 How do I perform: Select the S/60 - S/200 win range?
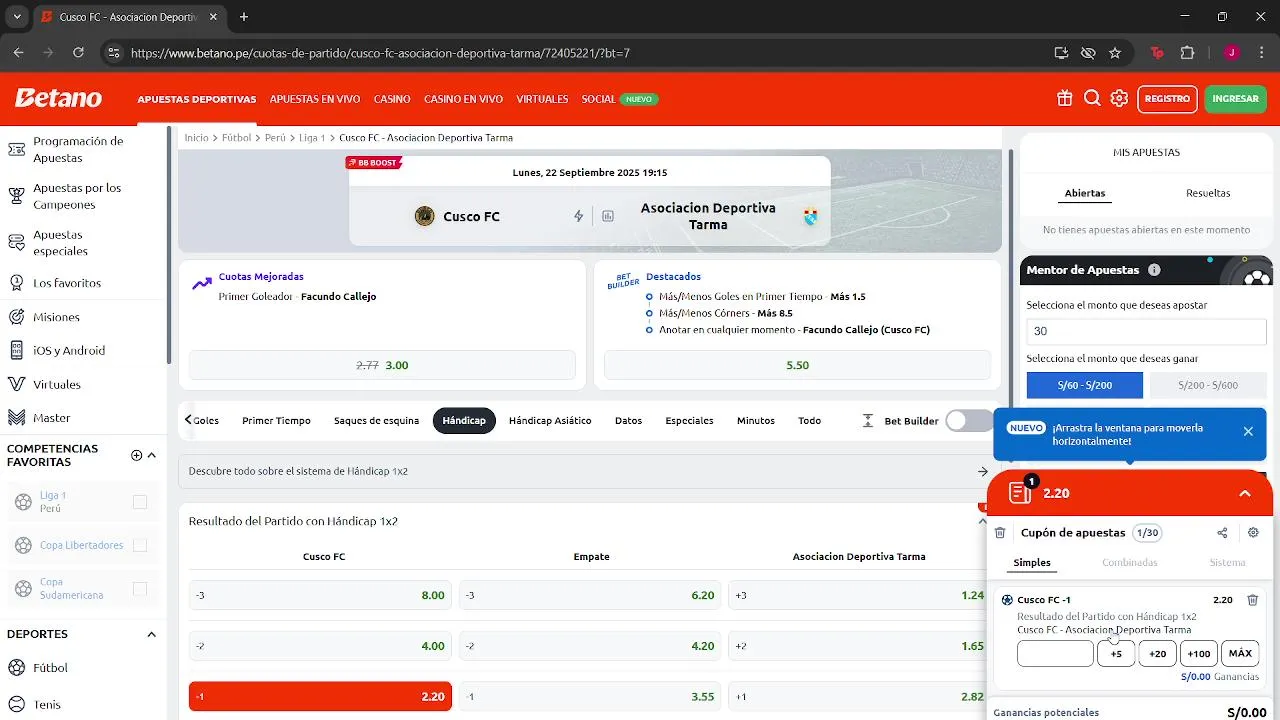[x=1085, y=385]
